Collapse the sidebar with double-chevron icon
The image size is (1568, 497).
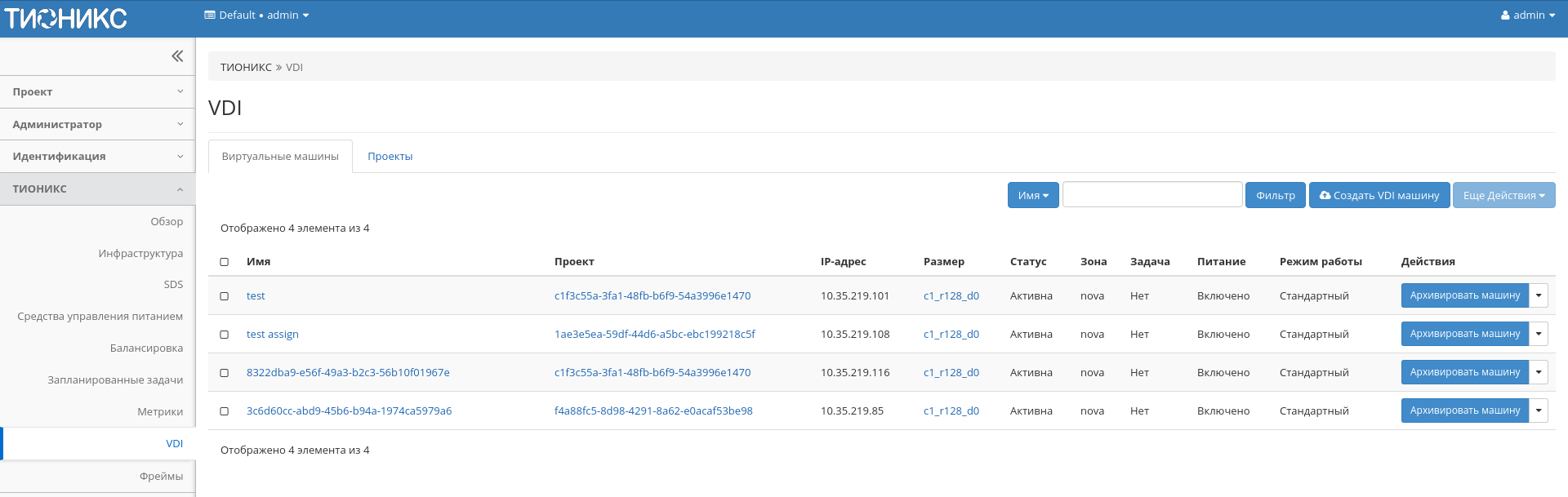coord(177,56)
